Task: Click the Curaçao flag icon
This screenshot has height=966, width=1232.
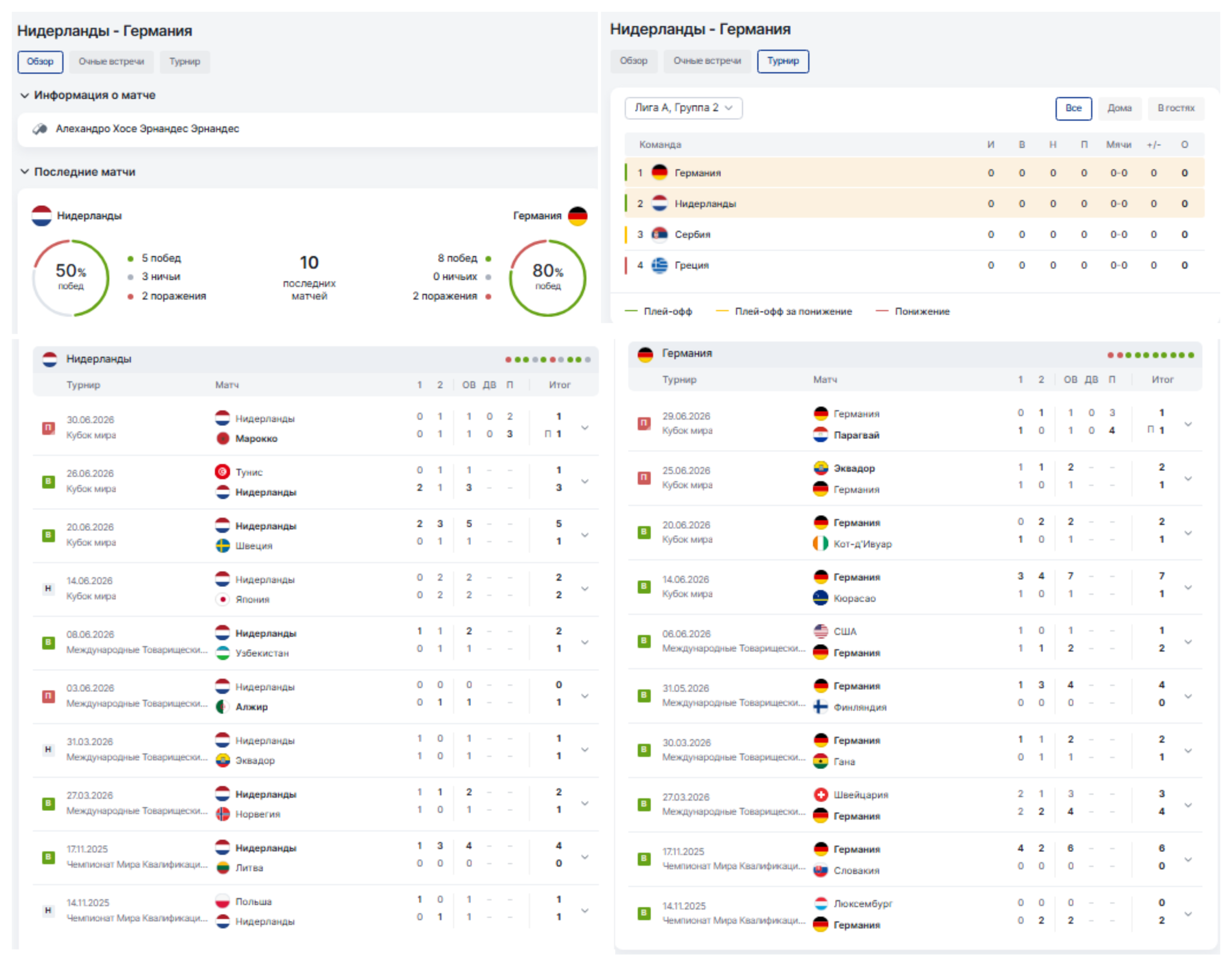Action: (x=821, y=598)
